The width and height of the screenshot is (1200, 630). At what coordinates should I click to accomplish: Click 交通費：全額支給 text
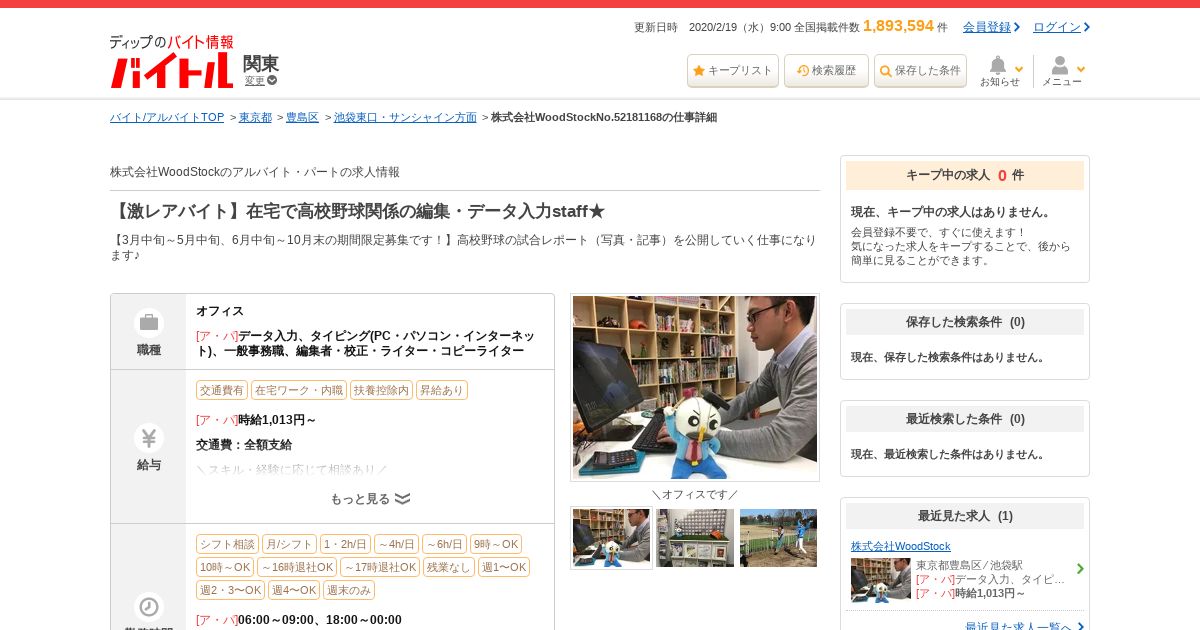(244, 445)
